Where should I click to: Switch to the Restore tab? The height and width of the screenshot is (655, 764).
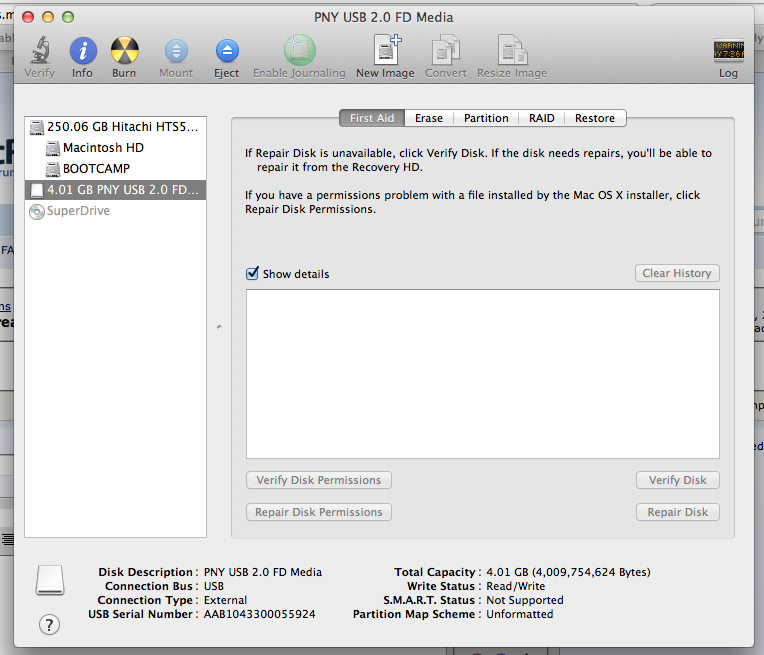(x=595, y=118)
